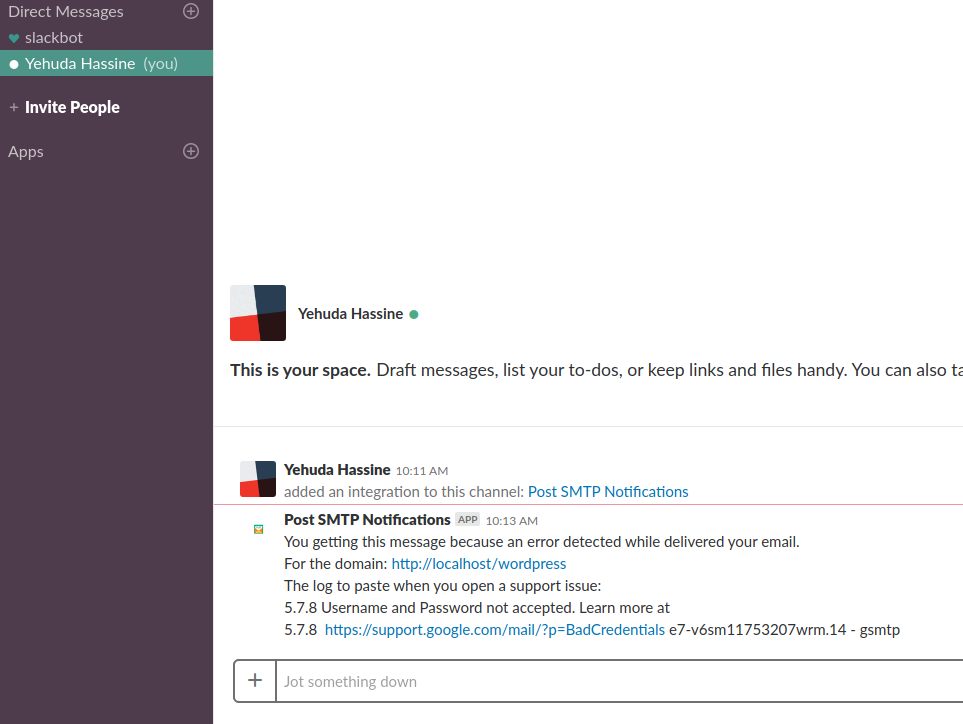Click the slackbot heart status icon
This screenshot has width=963, height=724.
14,39
